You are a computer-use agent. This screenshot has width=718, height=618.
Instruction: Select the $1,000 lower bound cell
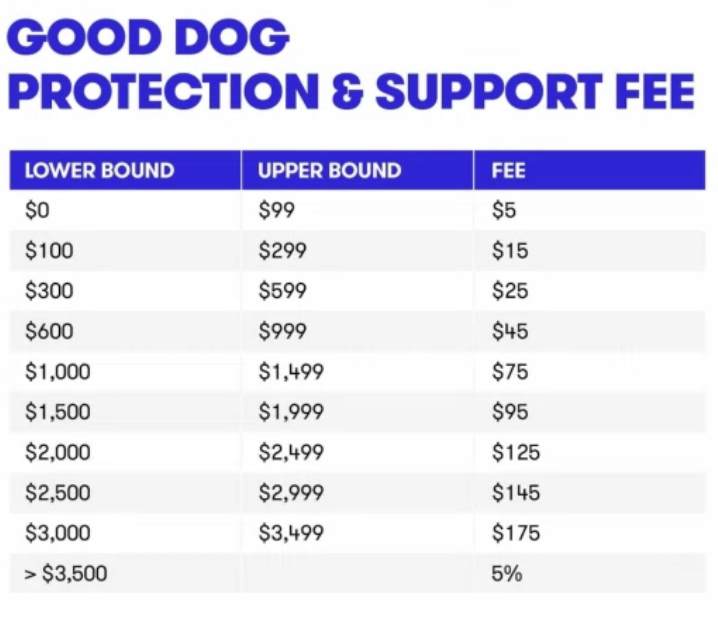pyautogui.click(x=57, y=372)
